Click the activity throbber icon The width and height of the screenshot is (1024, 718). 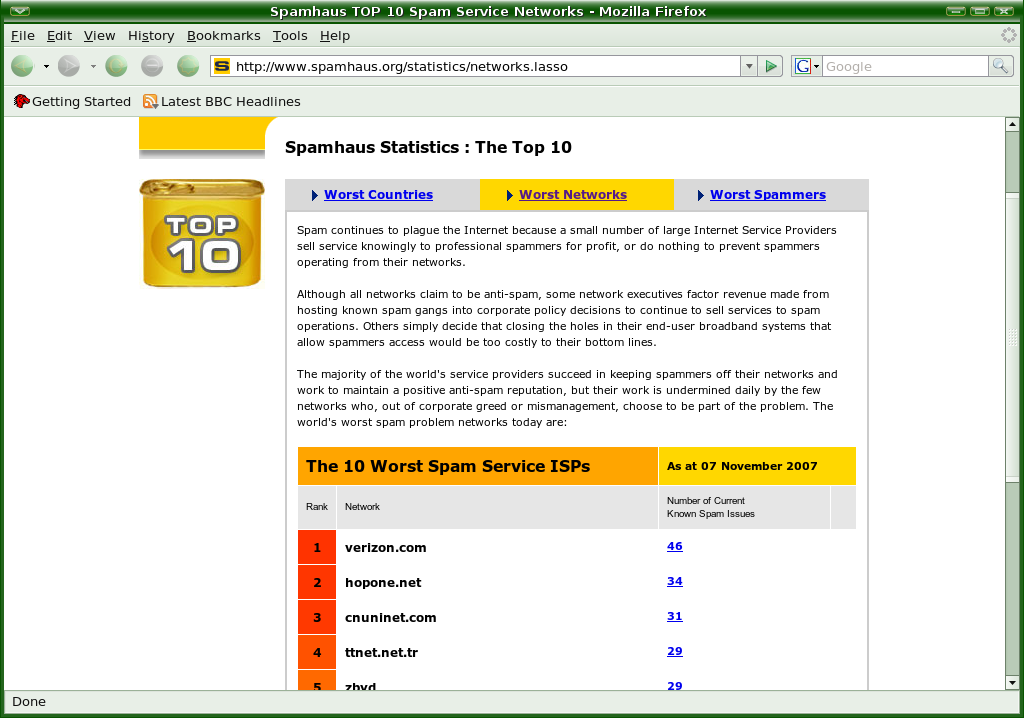tap(1009, 35)
